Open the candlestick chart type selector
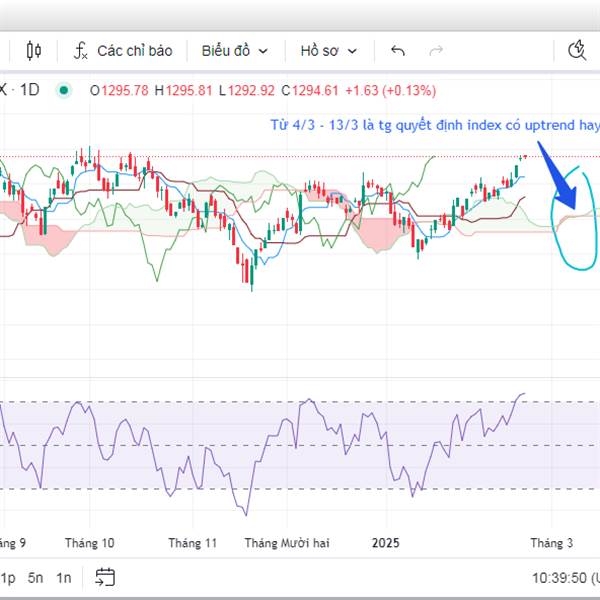Viewport: 600px width, 600px height. pos(34,51)
